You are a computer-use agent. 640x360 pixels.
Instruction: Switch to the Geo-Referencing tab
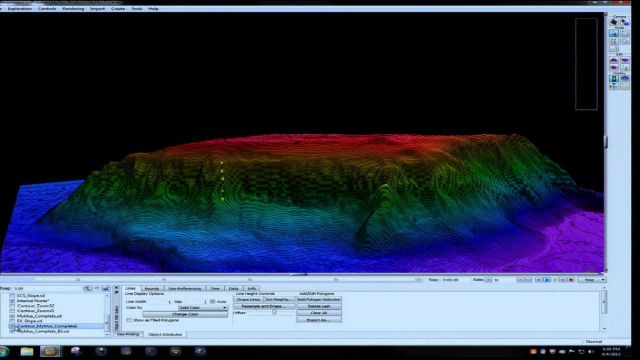click(x=184, y=289)
